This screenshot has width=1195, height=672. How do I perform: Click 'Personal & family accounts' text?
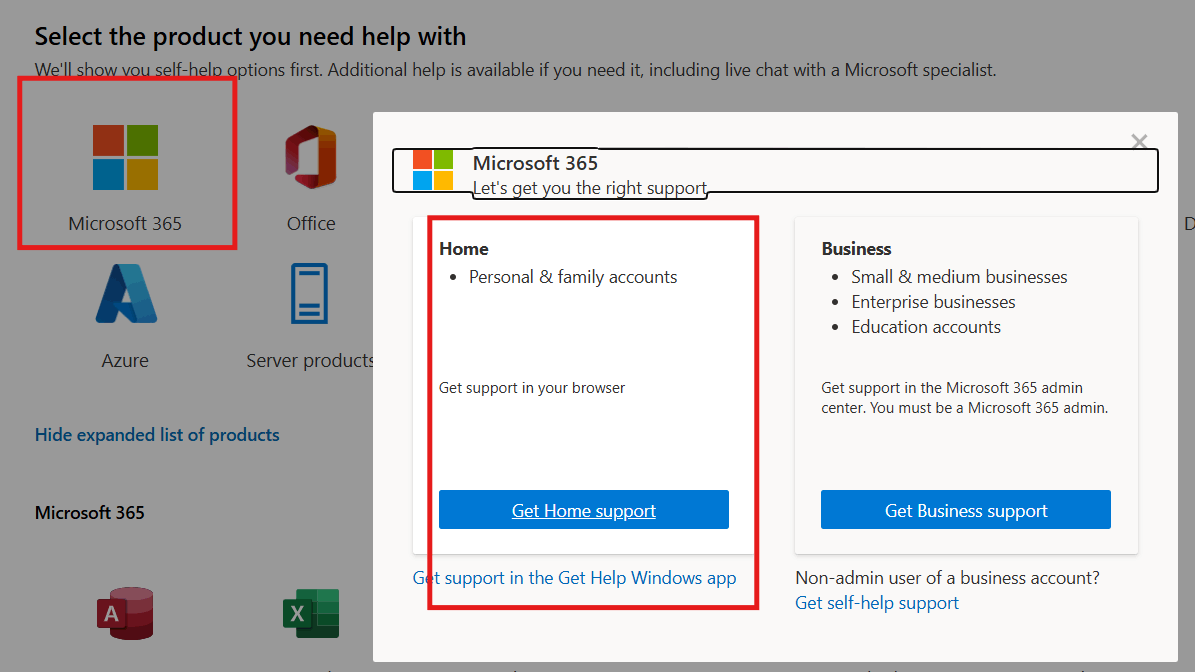tap(573, 277)
